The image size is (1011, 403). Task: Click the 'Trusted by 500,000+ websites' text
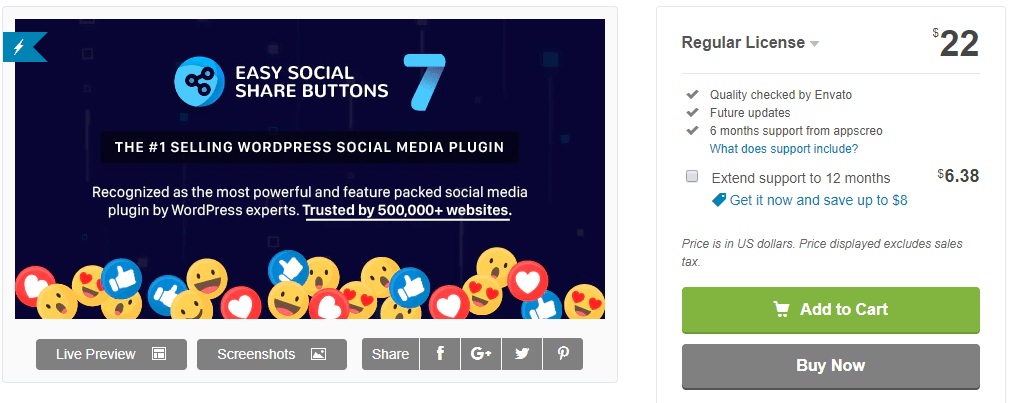[407, 211]
